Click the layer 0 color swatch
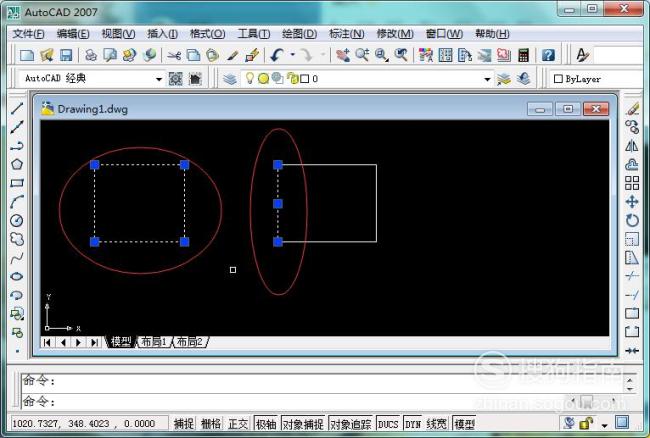650x438 pixels. 305,79
